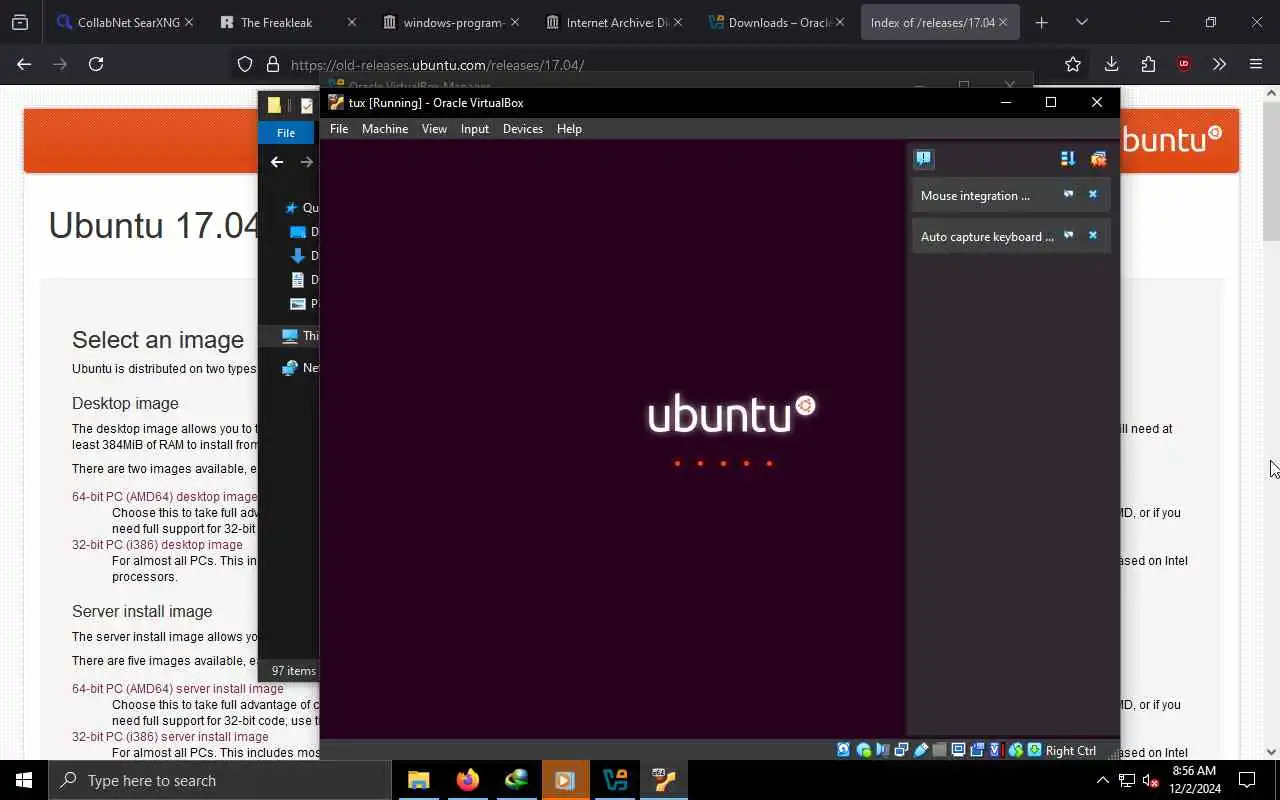1280x800 pixels.
Task: Close the Index of /releases/17.04 tab
Action: tap(1003, 22)
